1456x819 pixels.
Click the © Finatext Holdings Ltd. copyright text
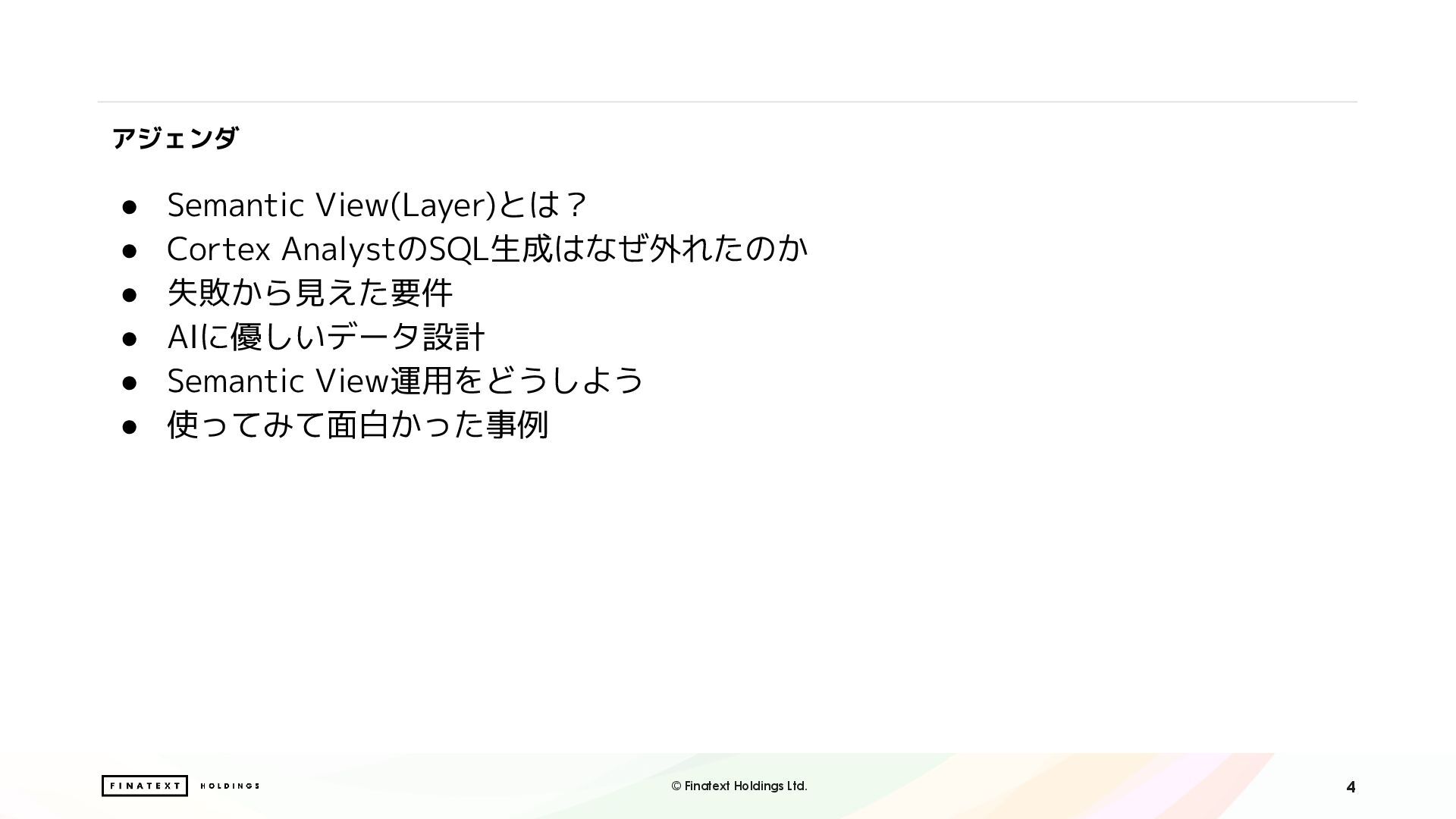739,786
